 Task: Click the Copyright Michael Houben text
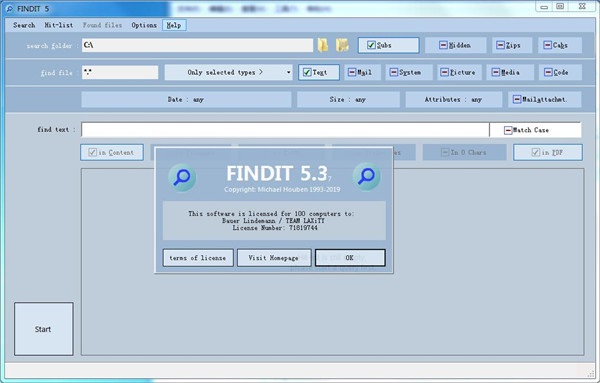(x=282, y=189)
